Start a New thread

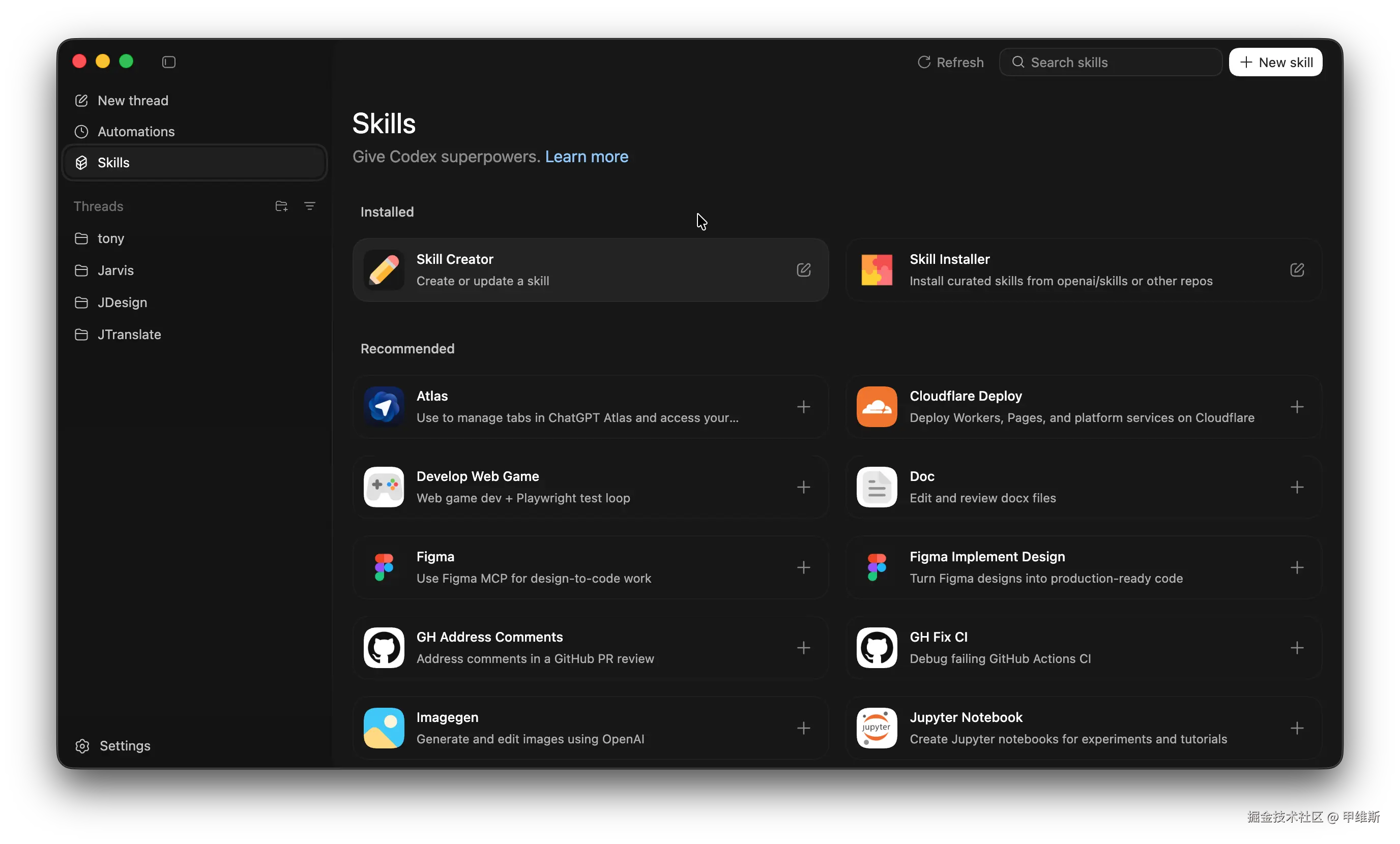pyautogui.click(x=132, y=101)
